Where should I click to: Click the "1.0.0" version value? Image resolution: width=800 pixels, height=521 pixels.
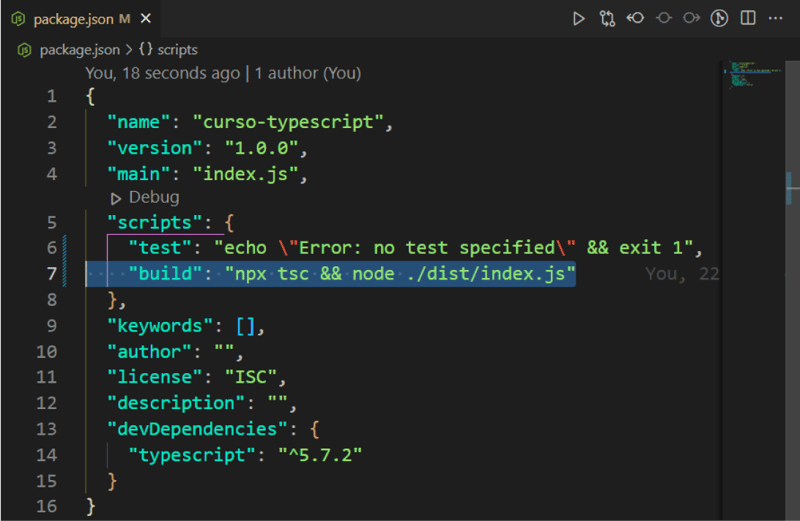261,148
